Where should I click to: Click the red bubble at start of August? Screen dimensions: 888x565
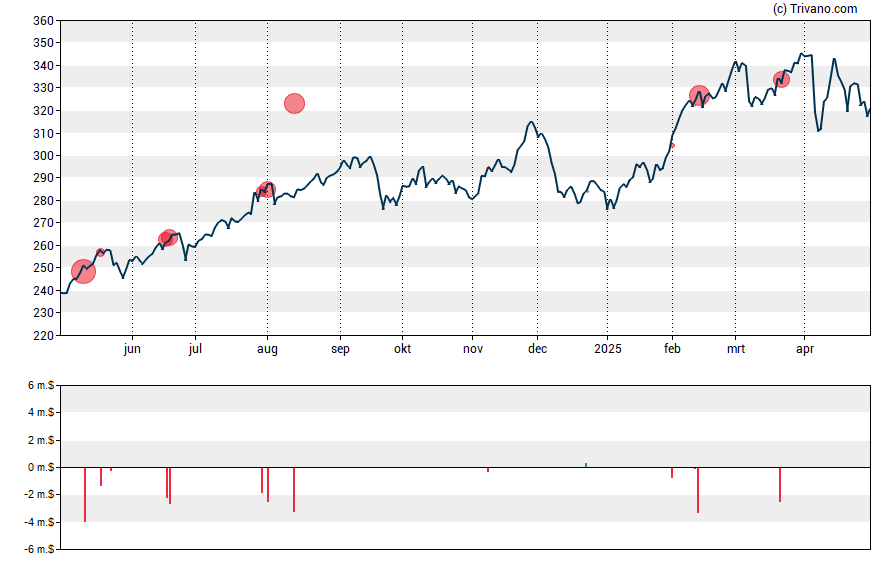(x=268, y=190)
